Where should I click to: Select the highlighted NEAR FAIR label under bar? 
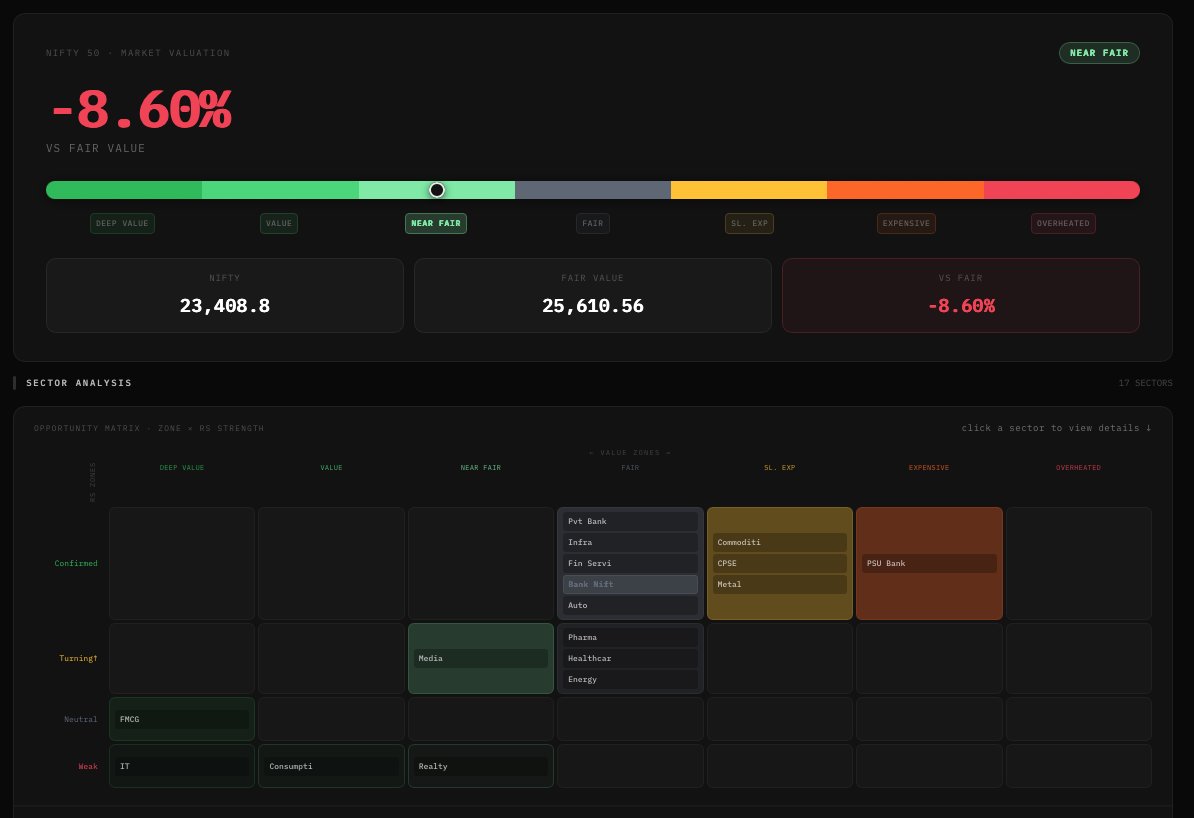[x=436, y=223]
